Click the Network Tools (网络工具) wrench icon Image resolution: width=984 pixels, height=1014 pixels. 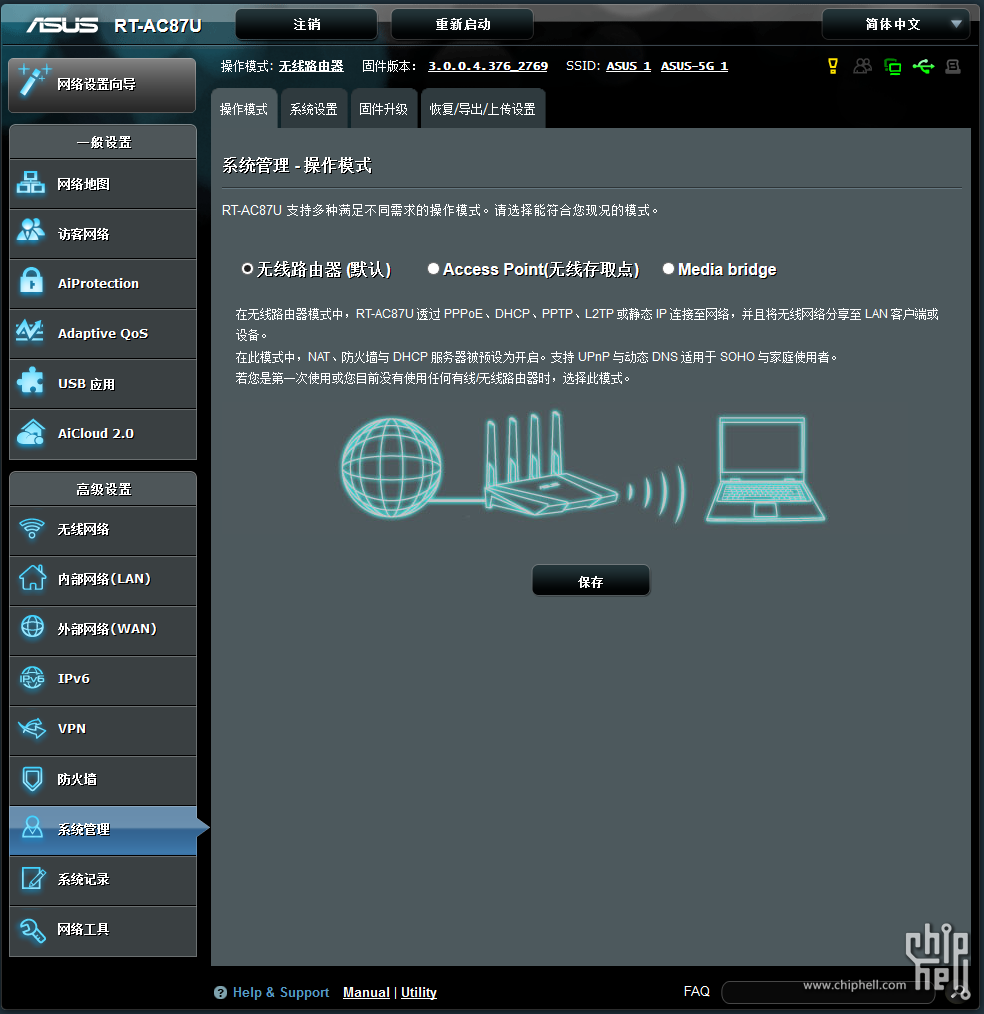coord(32,930)
